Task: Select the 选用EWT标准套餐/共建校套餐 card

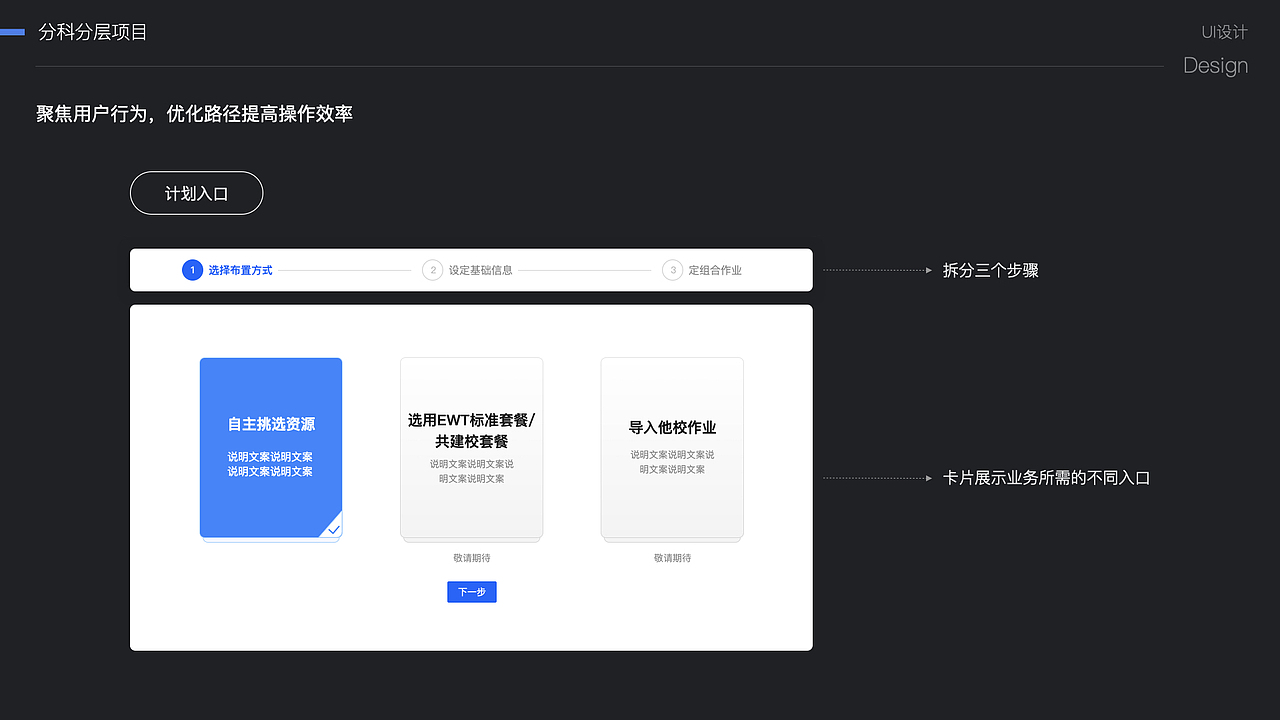Action: 471,447
